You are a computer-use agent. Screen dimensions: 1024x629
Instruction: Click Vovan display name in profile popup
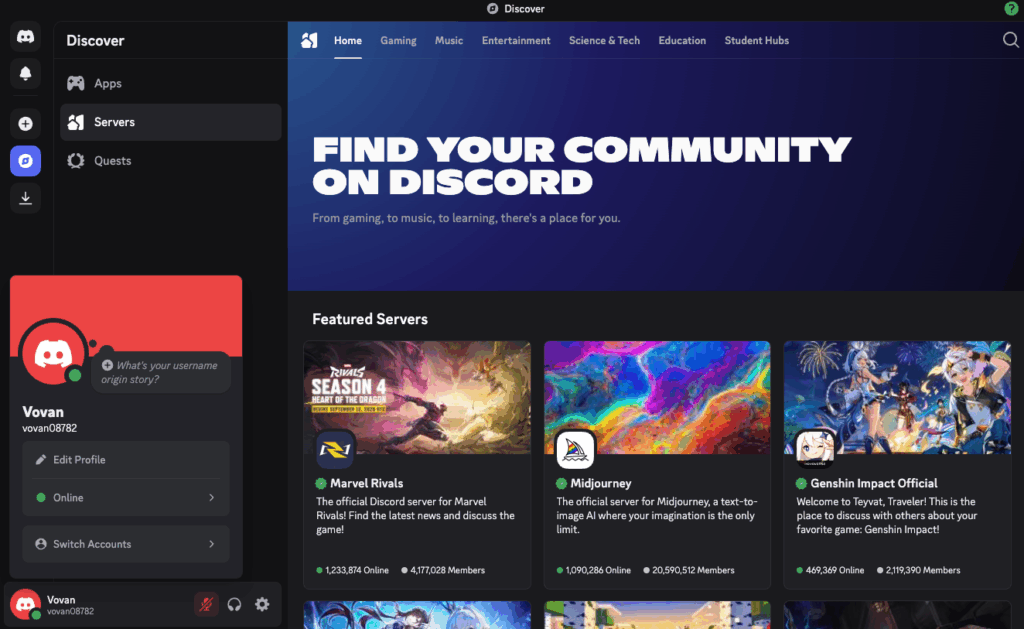click(x=43, y=412)
